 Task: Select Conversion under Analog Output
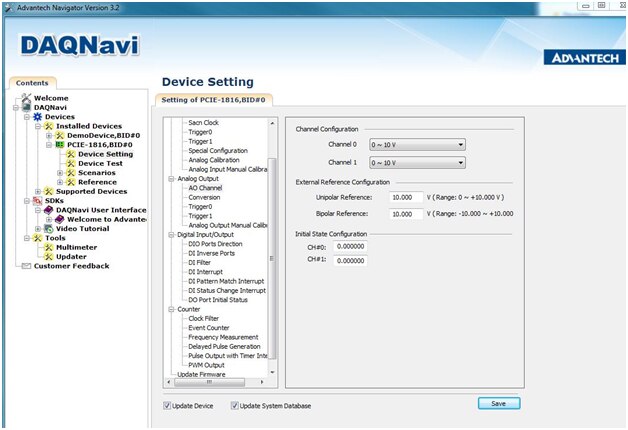204,197
